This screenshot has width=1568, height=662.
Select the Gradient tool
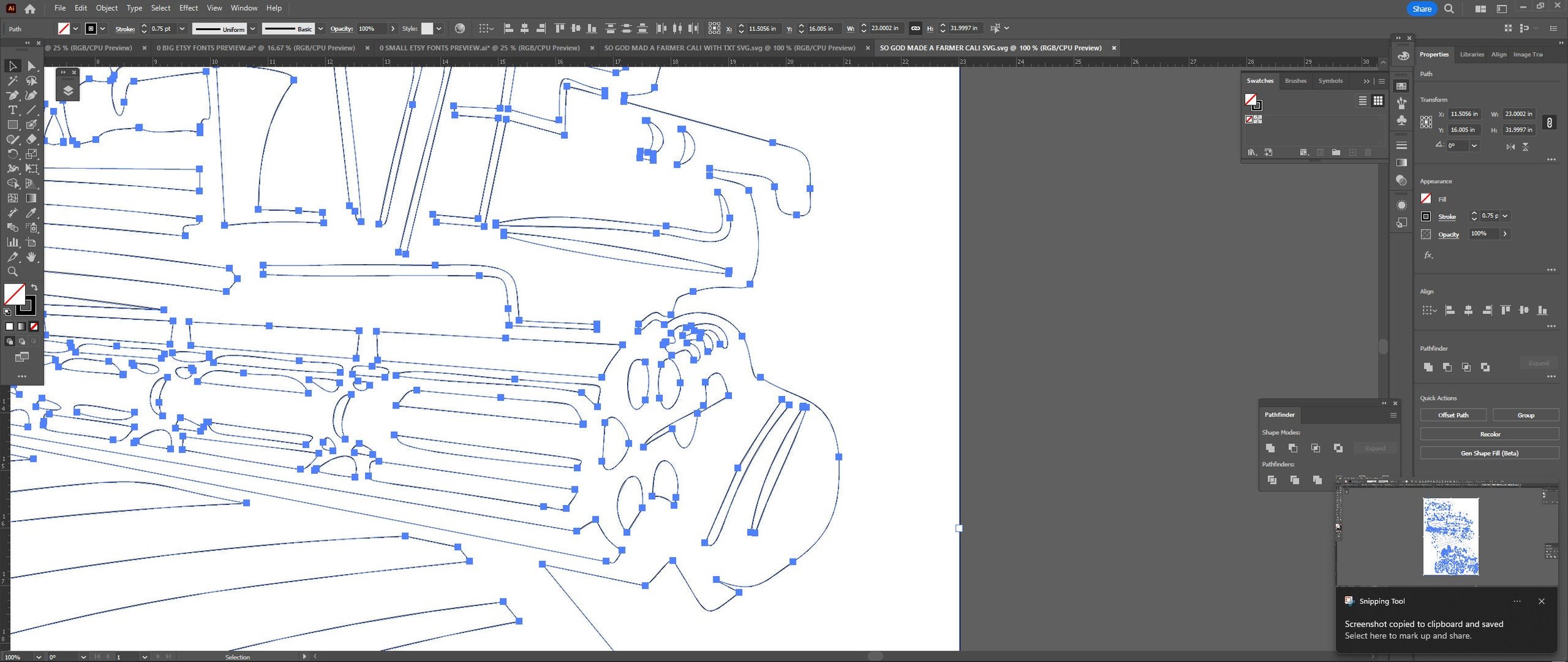click(x=31, y=198)
